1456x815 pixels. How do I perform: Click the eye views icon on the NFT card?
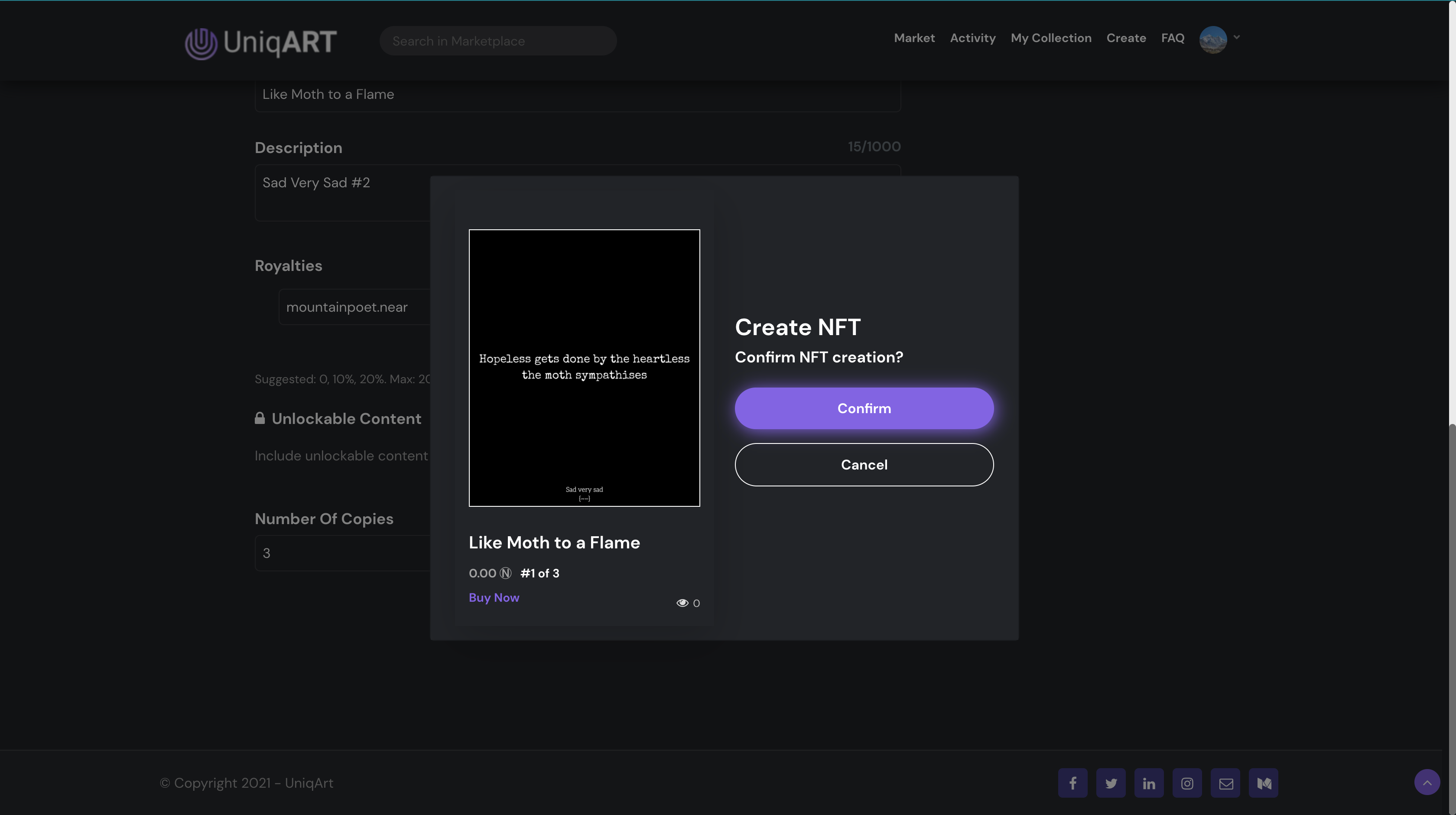click(682, 603)
